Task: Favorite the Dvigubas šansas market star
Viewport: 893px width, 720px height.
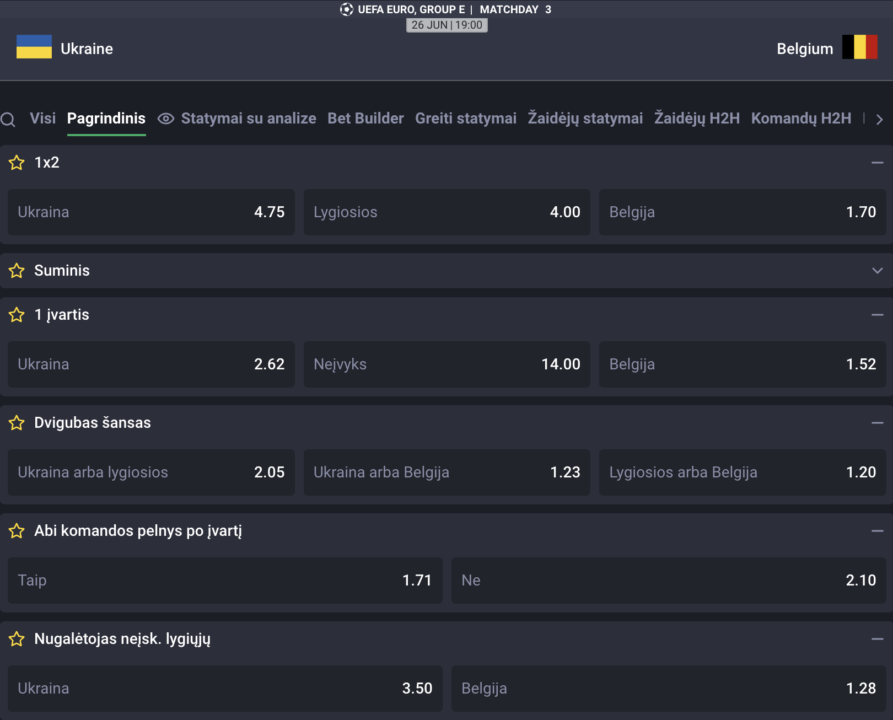Action: (x=17, y=423)
